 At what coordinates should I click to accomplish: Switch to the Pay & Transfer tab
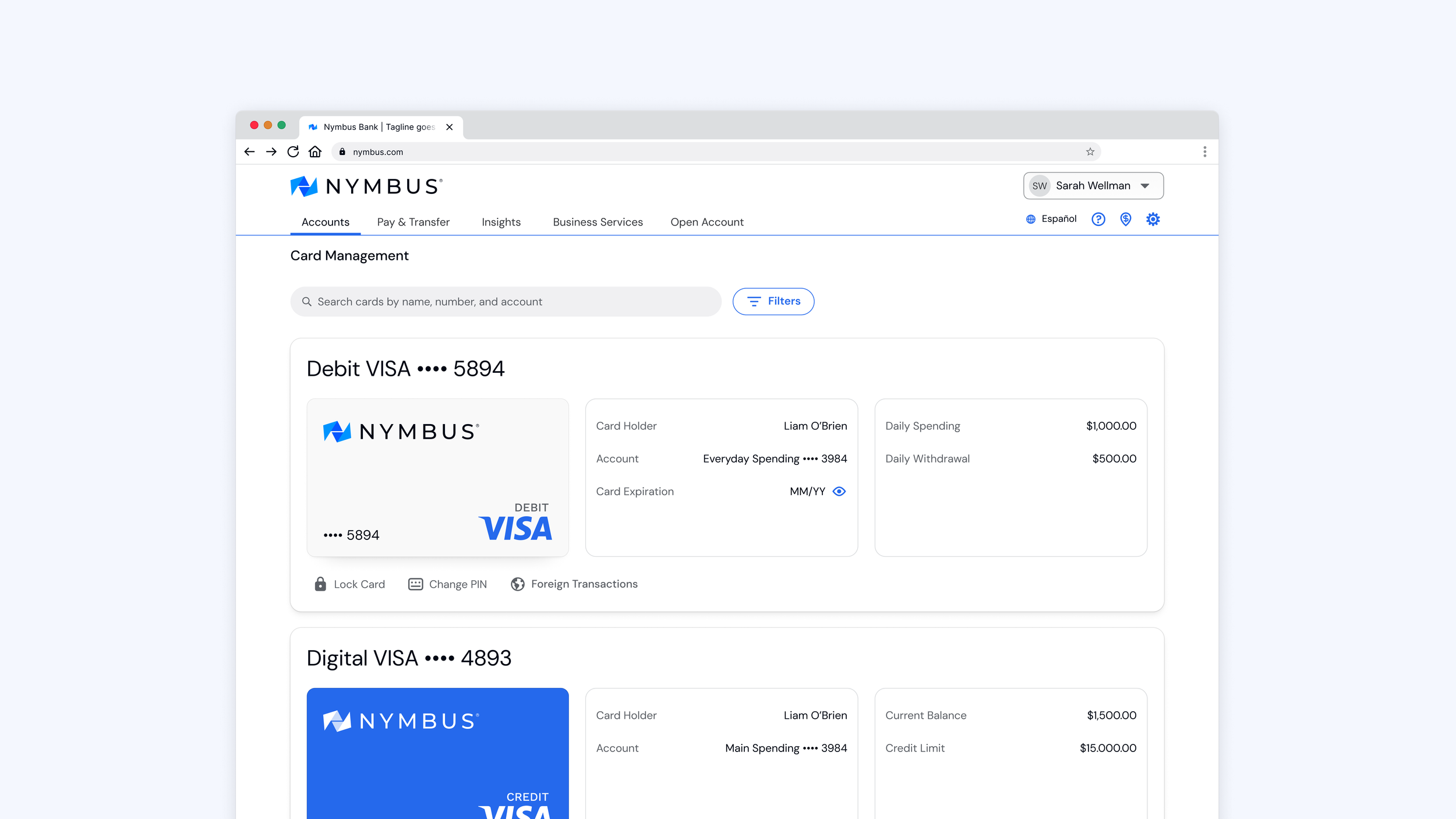[x=413, y=222]
